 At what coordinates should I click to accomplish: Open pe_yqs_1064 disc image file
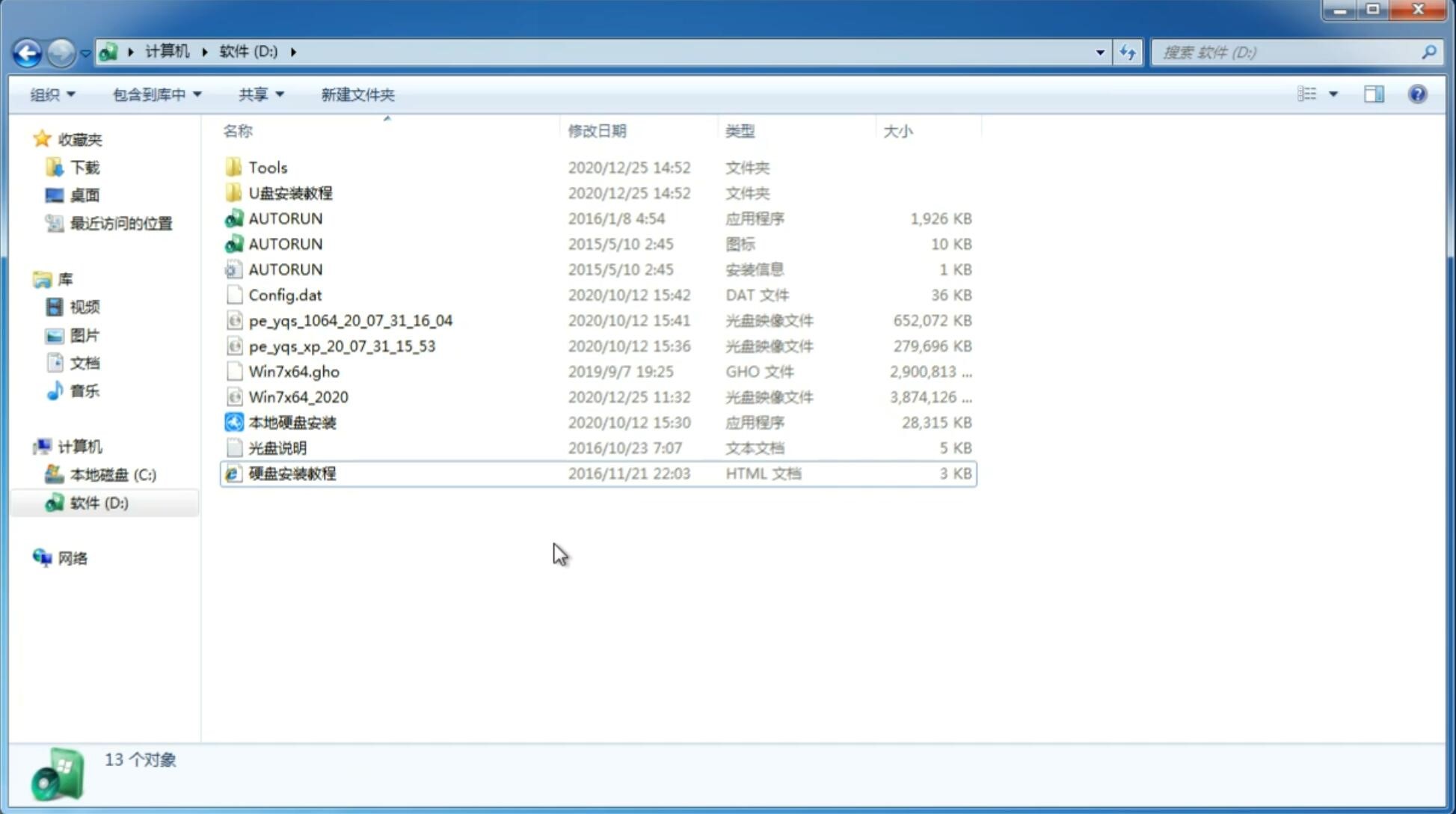pyautogui.click(x=351, y=320)
